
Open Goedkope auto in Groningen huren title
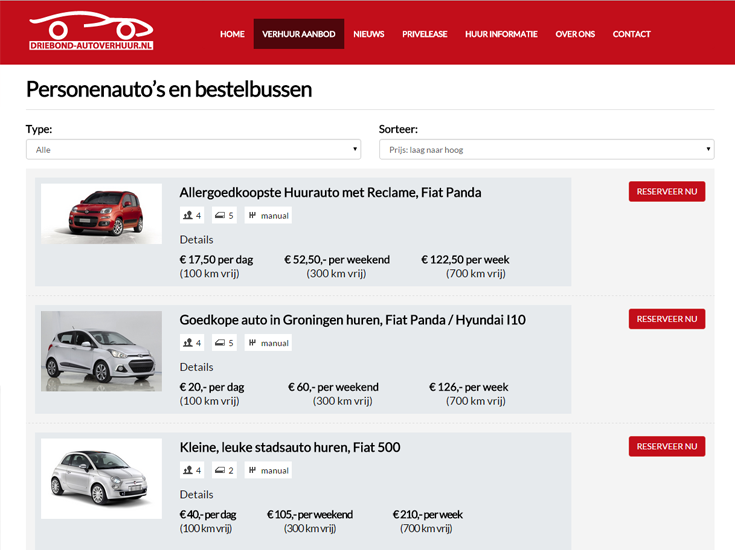pos(352,320)
